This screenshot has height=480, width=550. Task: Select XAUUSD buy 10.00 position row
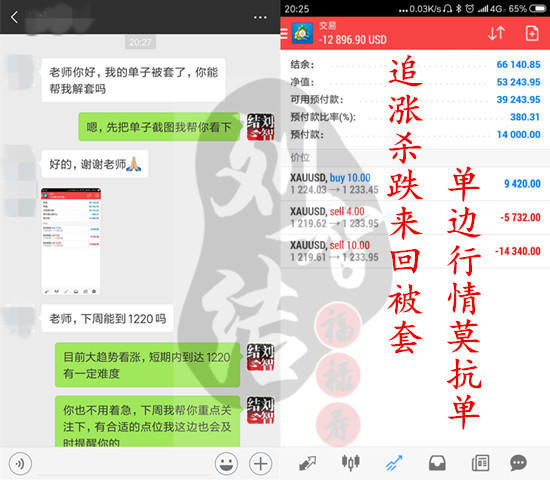click(x=415, y=184)
